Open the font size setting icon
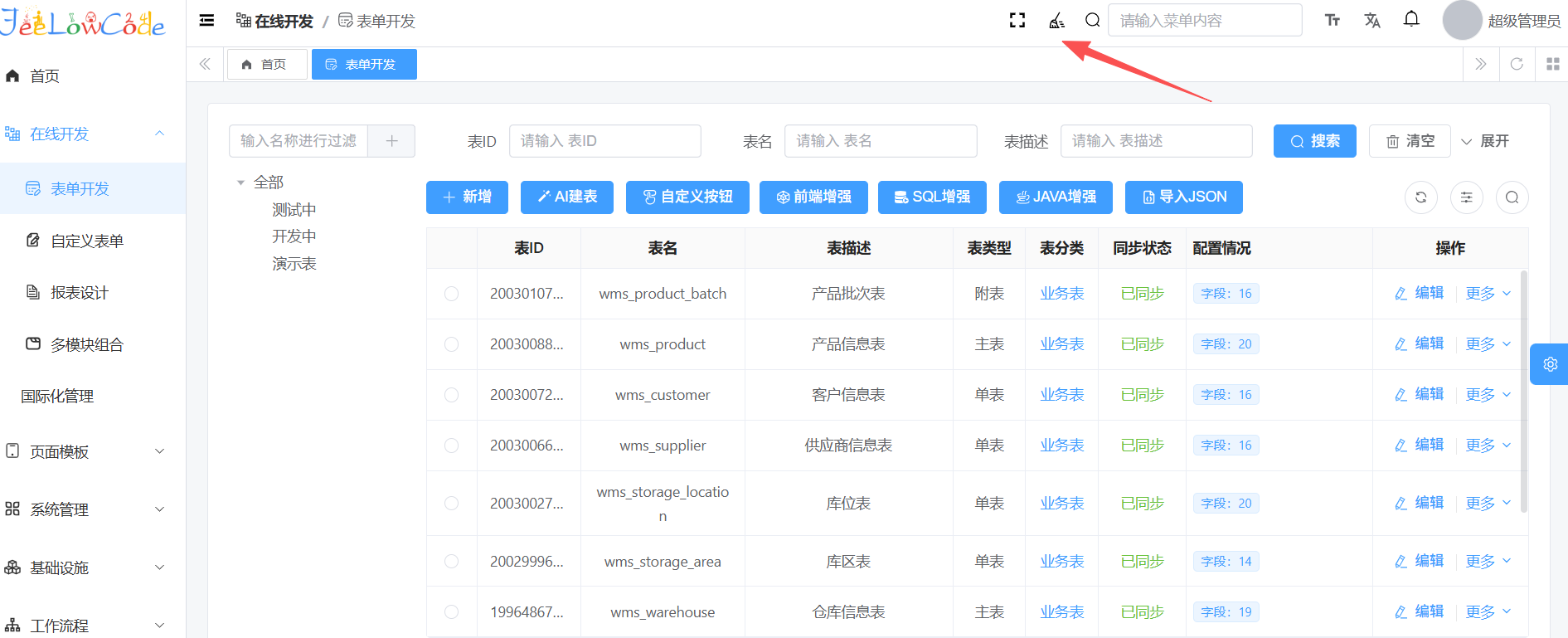 (x=1333, y=21)
